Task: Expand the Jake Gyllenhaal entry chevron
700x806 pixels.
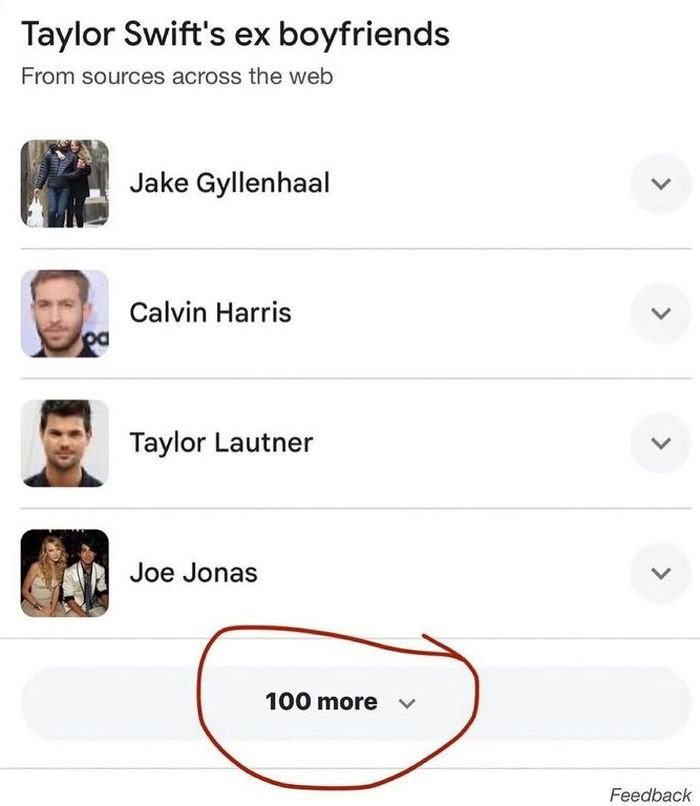Action: [660, 184]
